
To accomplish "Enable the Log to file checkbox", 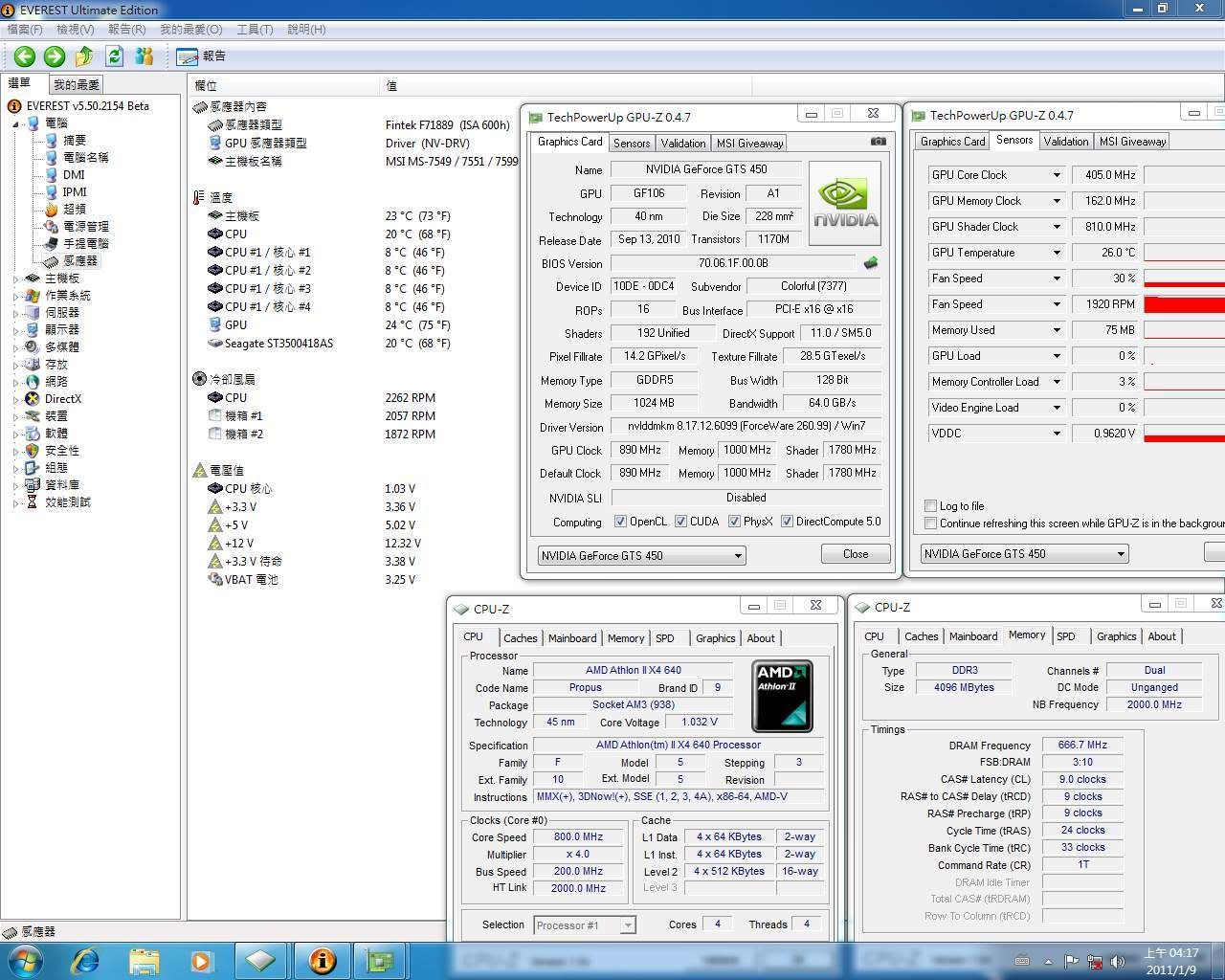I will tap(930, 506).
